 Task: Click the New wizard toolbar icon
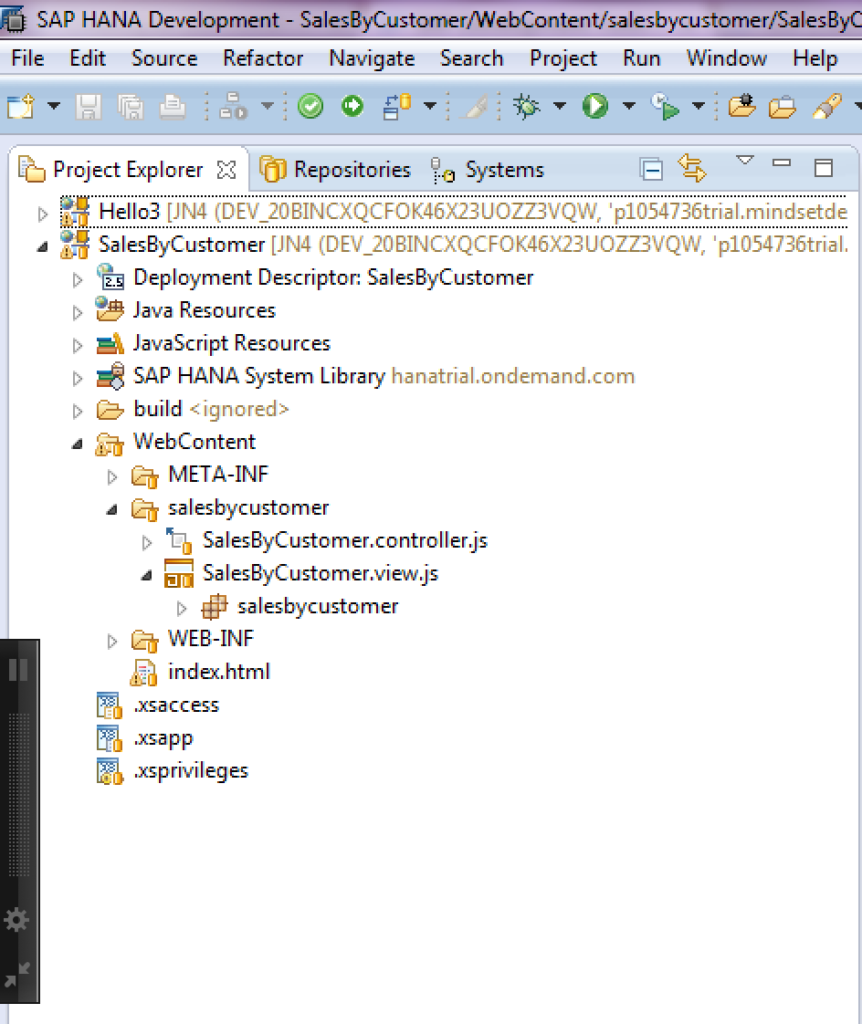click(20, 106)
